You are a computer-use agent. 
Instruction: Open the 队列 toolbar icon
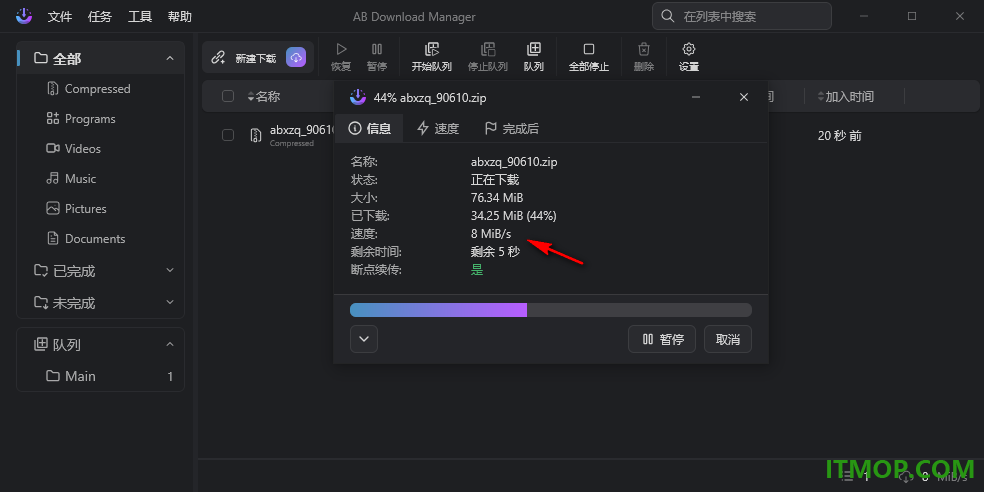(533, 57)
